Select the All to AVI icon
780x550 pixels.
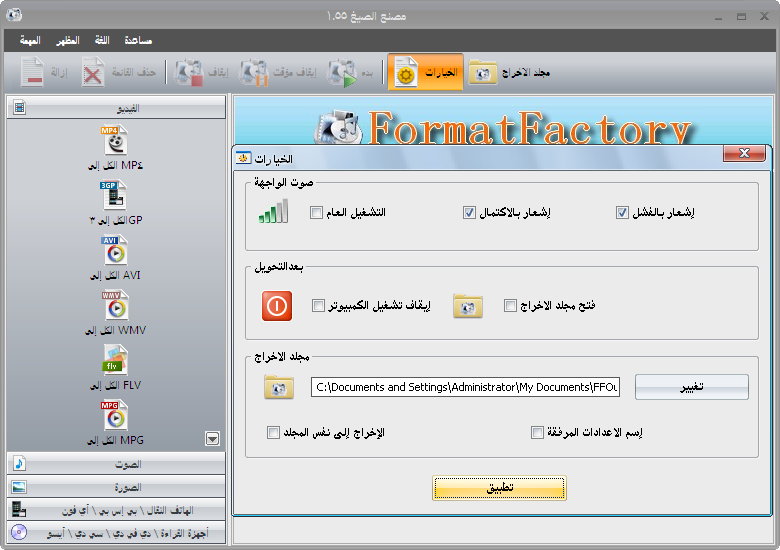115,250
